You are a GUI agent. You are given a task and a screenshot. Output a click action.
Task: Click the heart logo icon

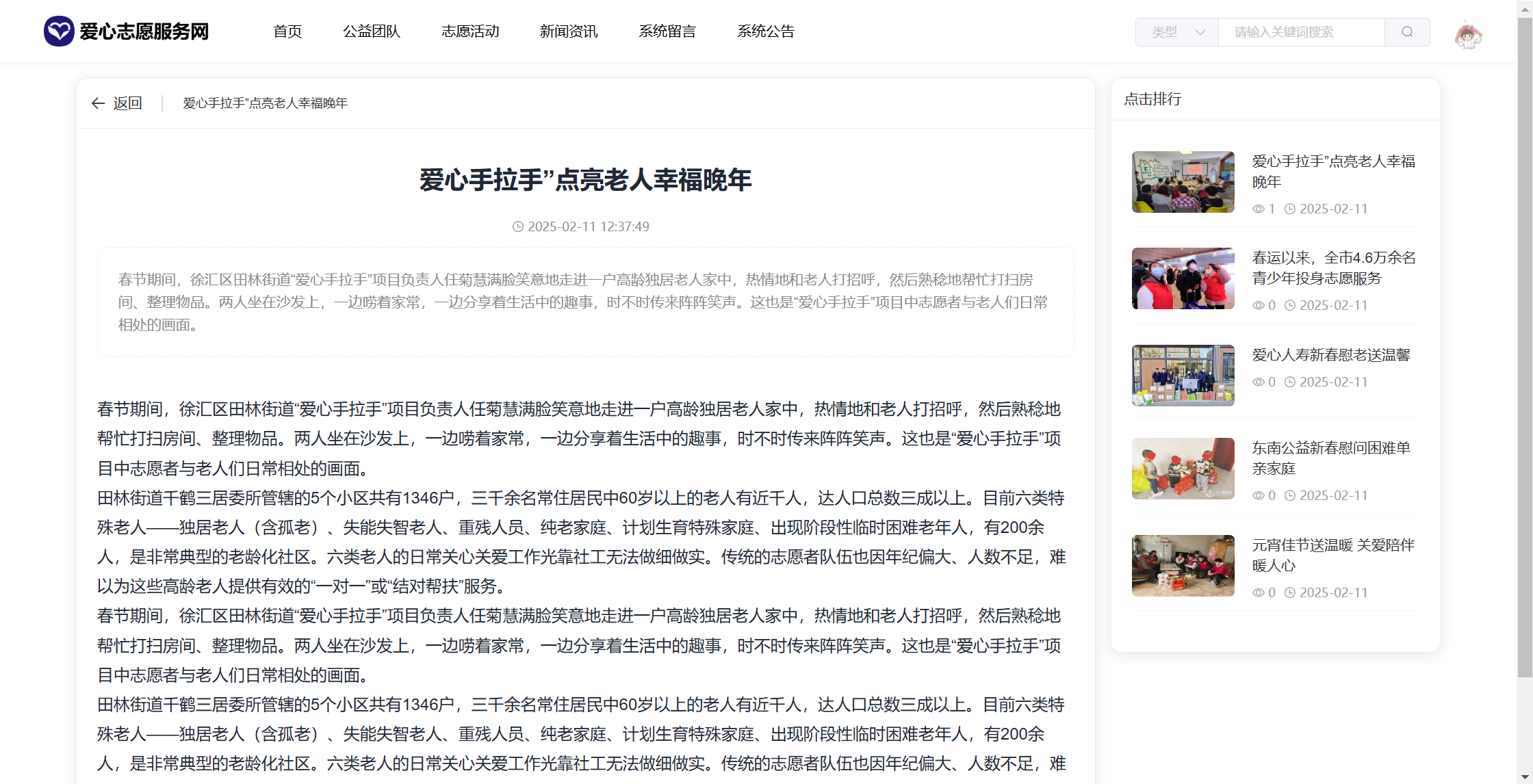point(59,31)
